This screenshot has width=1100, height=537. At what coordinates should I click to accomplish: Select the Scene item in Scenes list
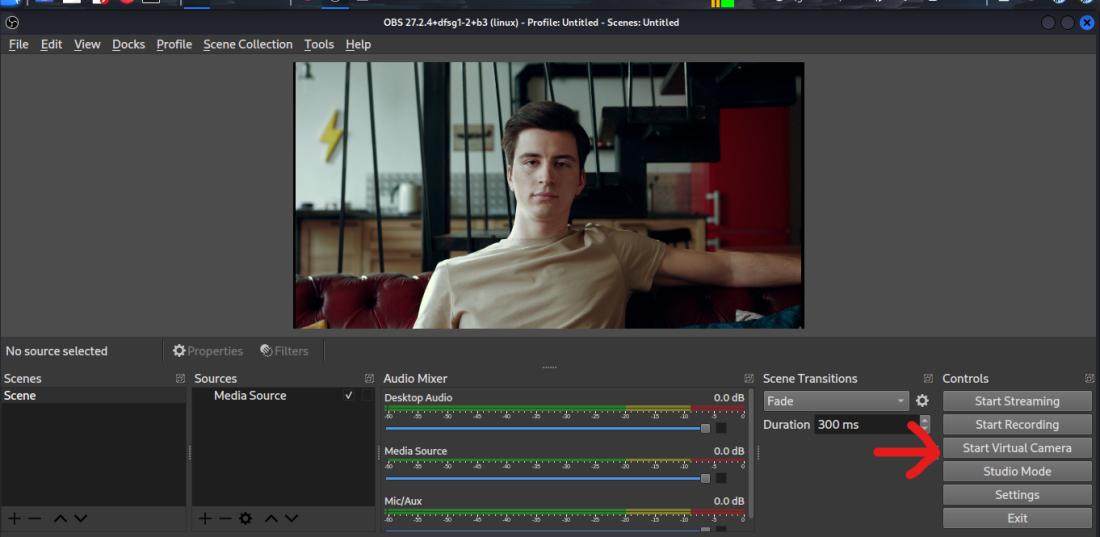(20, 396)
